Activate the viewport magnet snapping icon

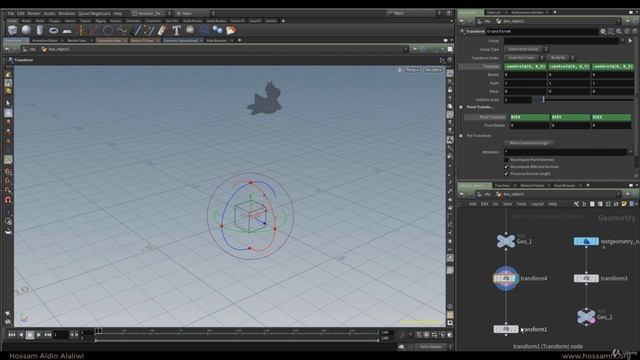(x=8, y=200)
